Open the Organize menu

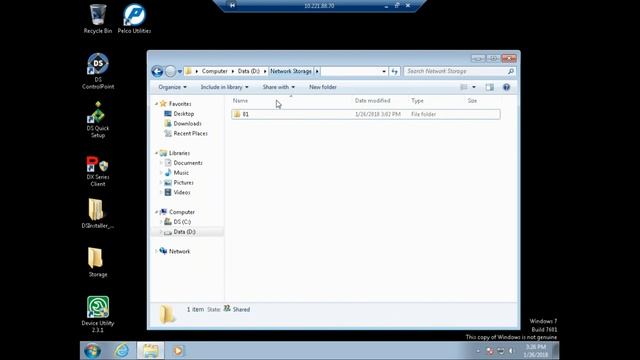coord(172,87)
